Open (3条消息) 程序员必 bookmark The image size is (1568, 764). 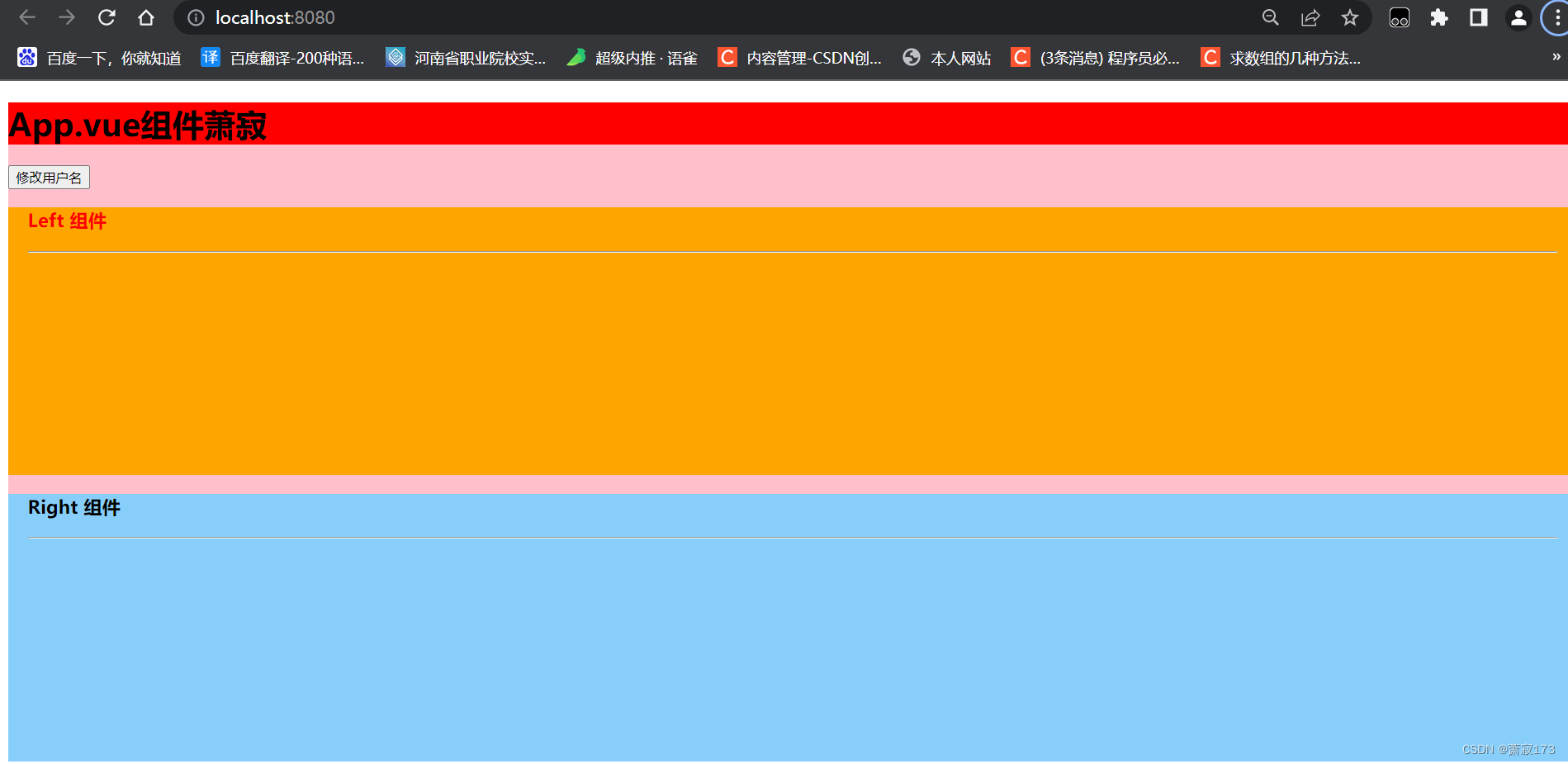pyautogui.click(x=1096, y=58)
